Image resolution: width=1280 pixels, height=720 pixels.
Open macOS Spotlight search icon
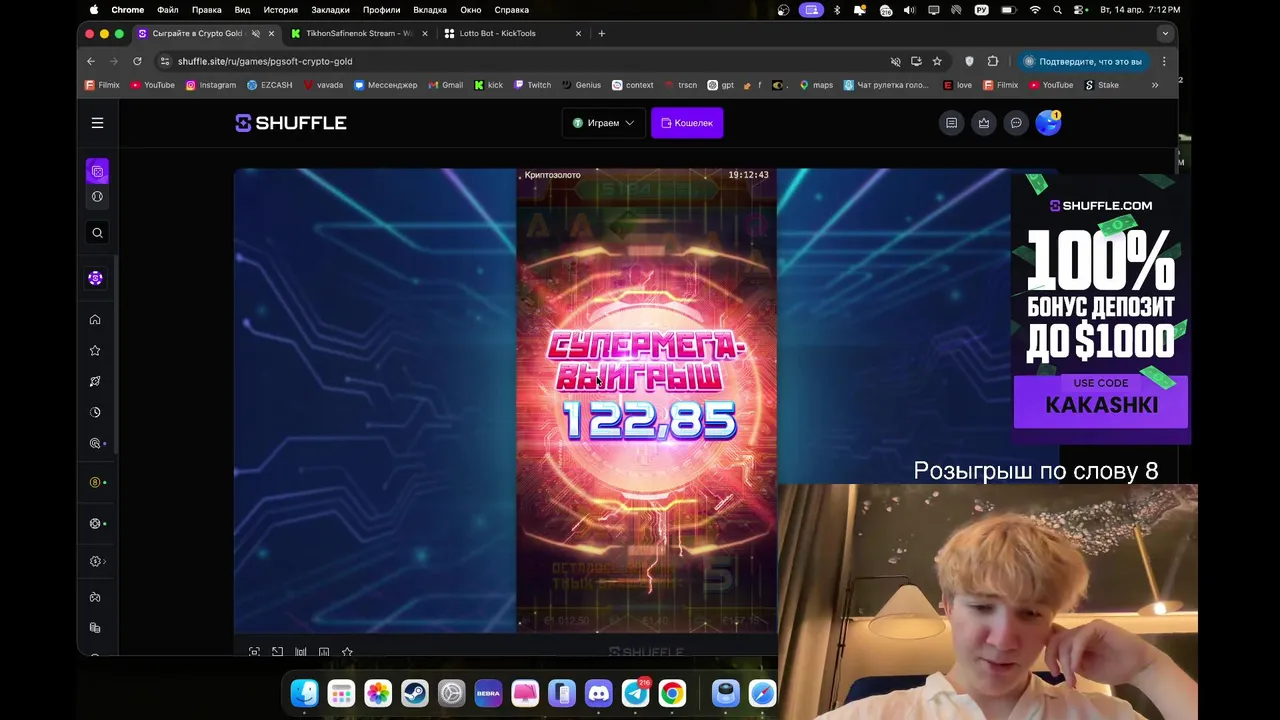click(x=1057, y=10)
